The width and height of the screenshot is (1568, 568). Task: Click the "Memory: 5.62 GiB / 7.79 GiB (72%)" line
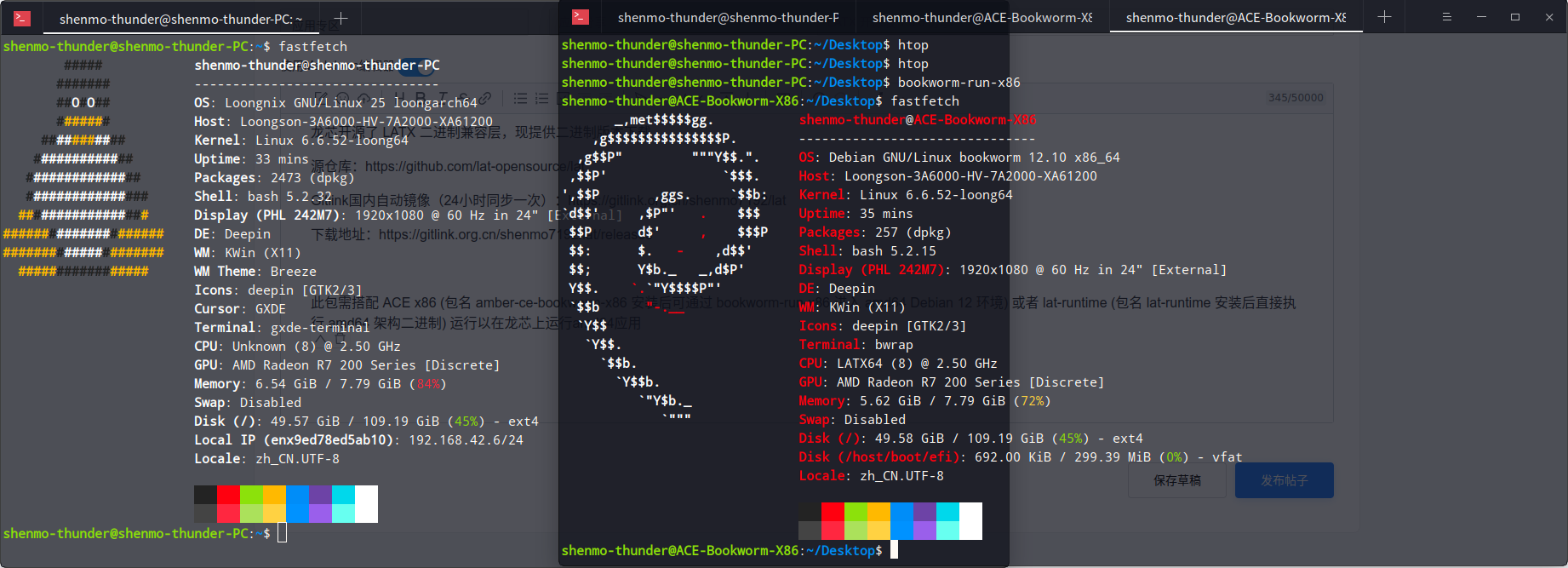tap(924, 401)
